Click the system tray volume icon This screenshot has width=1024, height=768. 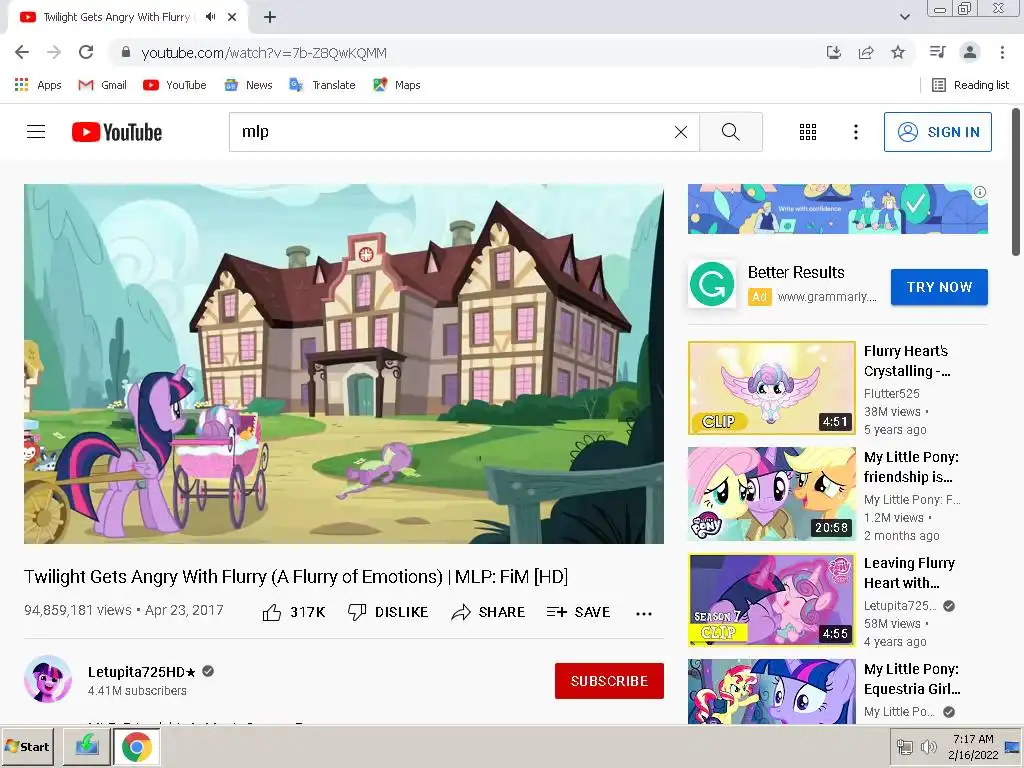pyautogui.click(x=928, y=747)
